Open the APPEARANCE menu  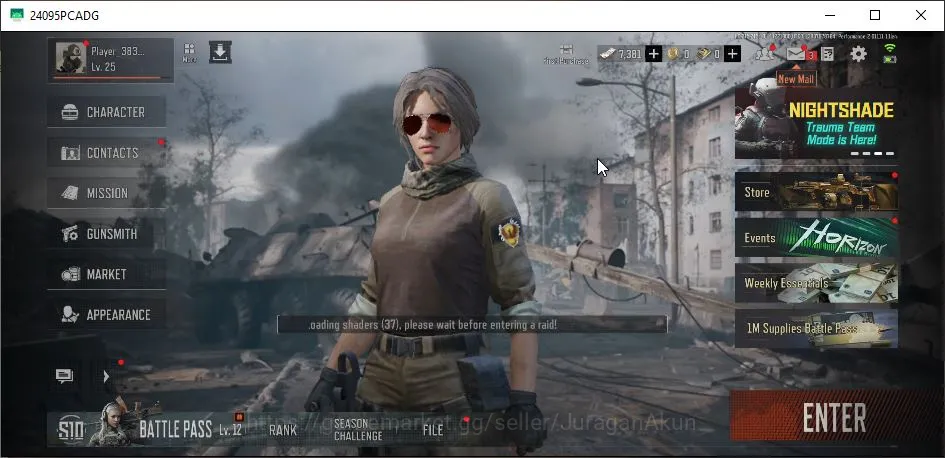pos(106,315)
